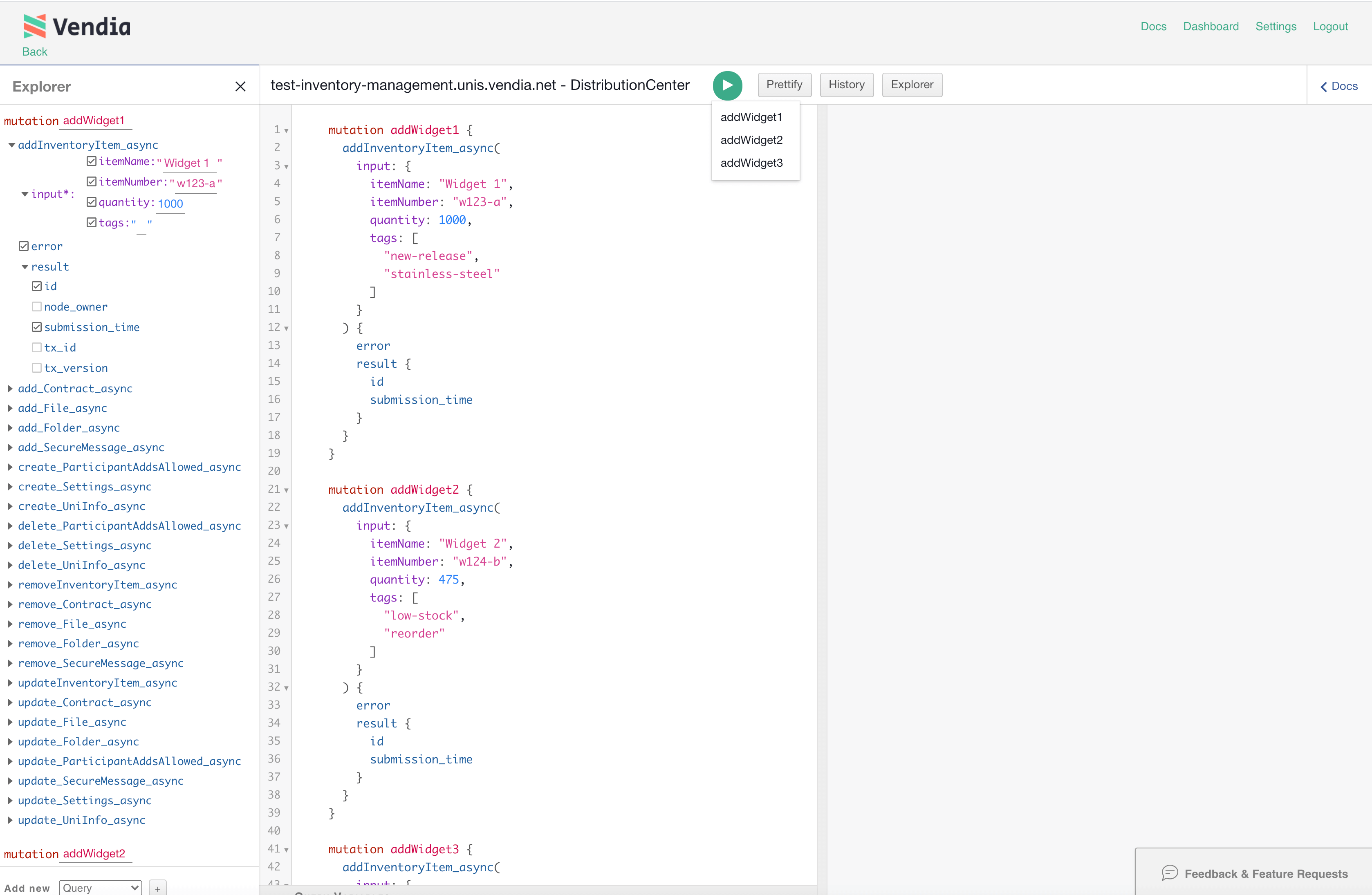1372x895 pixels.
Task: Fold code at line 21 arrow
Action: pos(286,490)
